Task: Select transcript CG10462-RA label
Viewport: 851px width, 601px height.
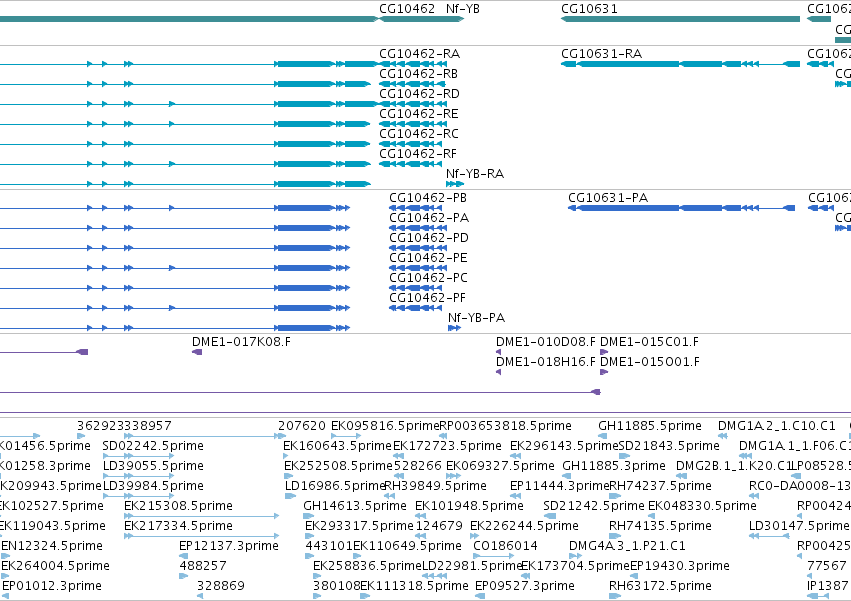Action: click(x=419, y=54)
